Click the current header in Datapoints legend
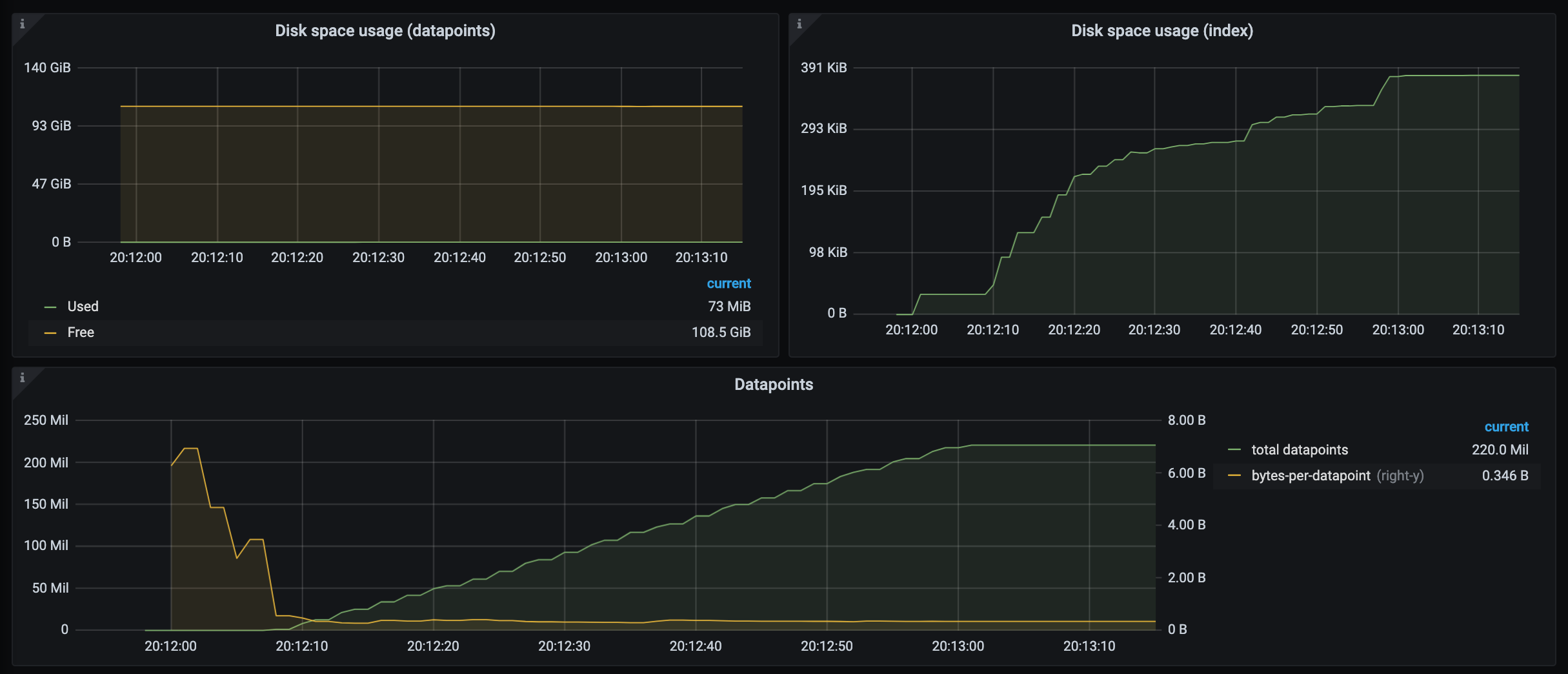 point(1507,426)
